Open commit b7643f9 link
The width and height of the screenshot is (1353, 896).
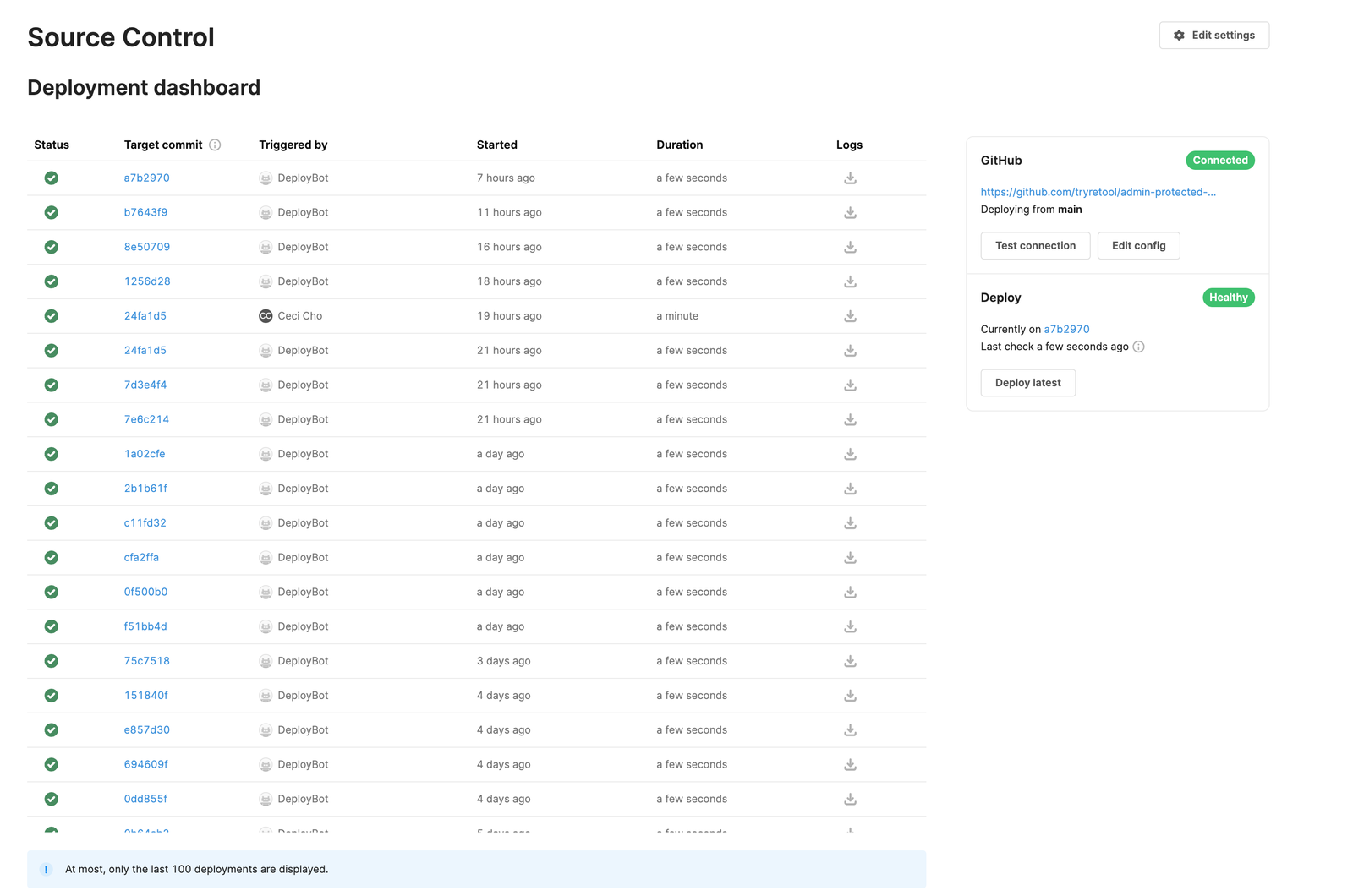coord(145,213)
